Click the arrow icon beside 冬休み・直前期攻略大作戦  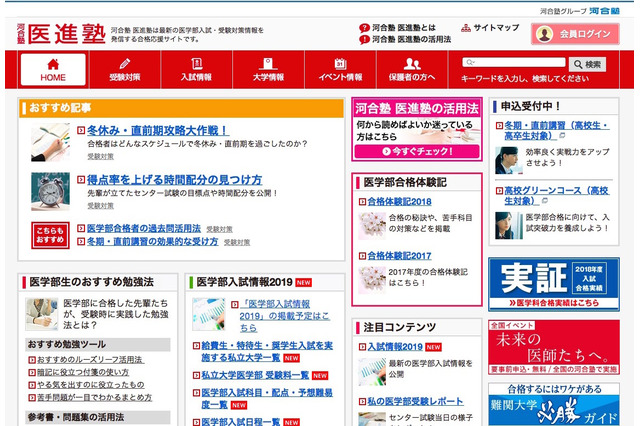click(81, 131)
